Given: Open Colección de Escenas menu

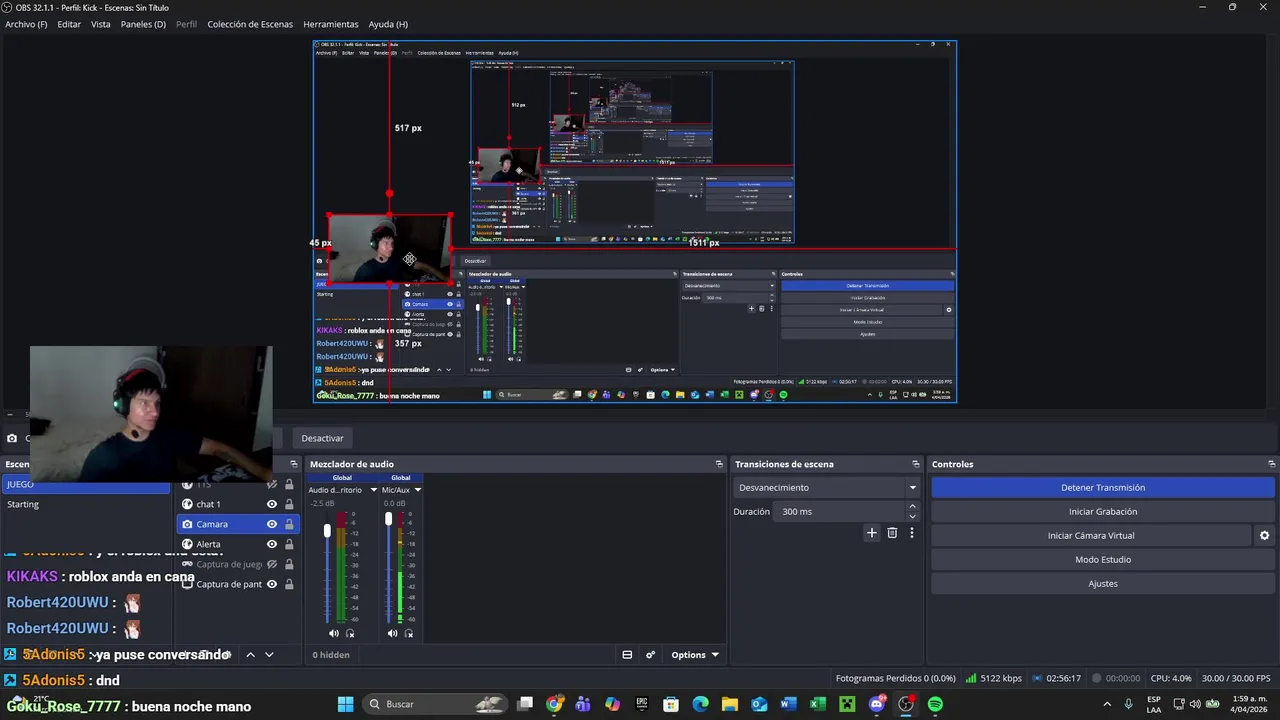Looking at the screenshot, I should click(250, 24).
